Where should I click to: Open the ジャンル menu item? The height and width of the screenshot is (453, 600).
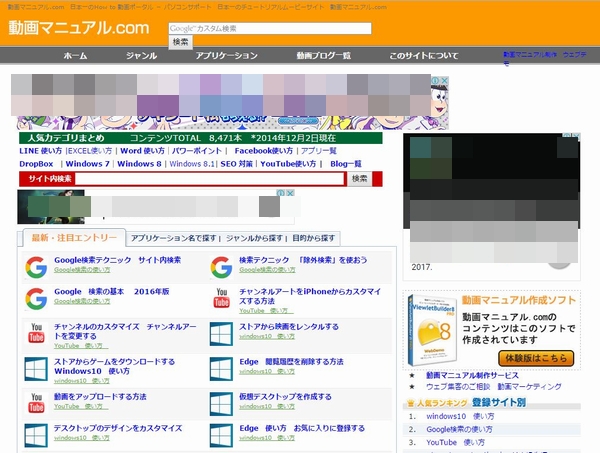click(142, 56)
